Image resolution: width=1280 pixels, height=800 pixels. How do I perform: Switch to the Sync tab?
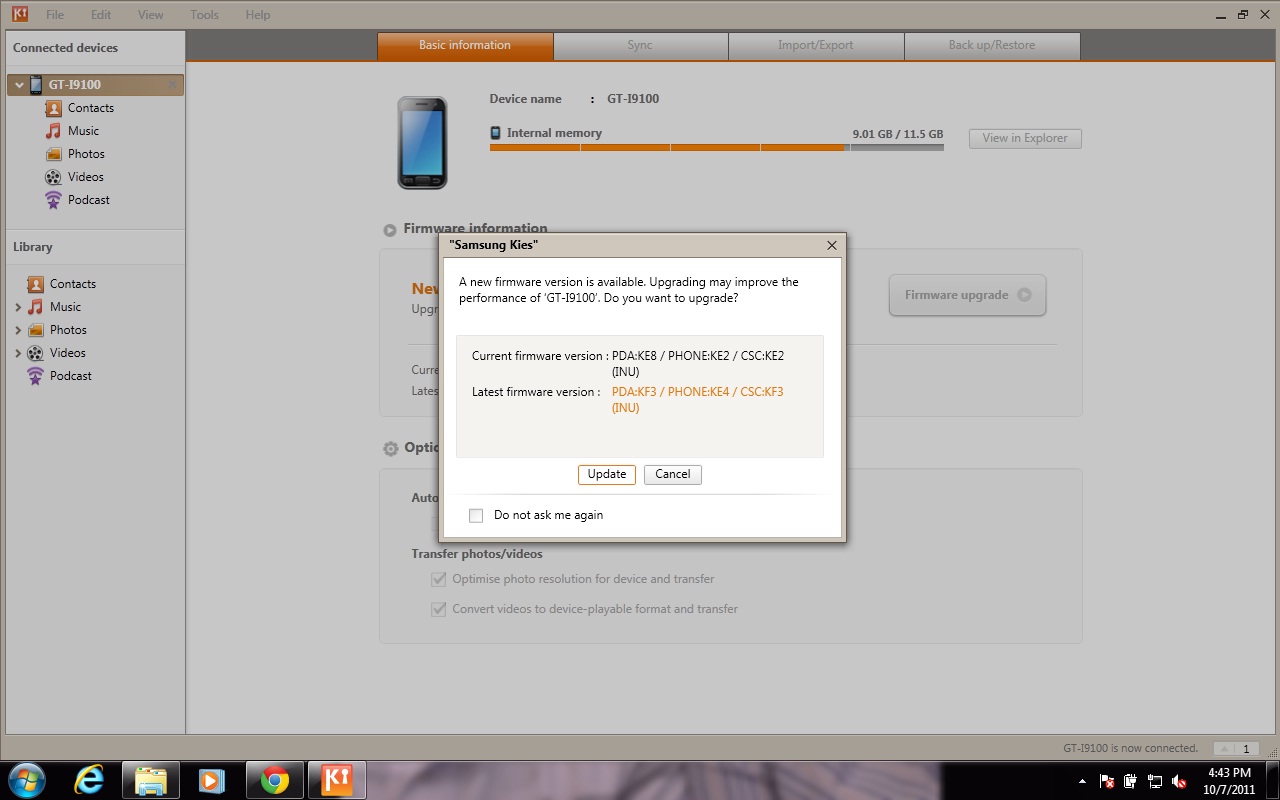click(x=640, y=46)
